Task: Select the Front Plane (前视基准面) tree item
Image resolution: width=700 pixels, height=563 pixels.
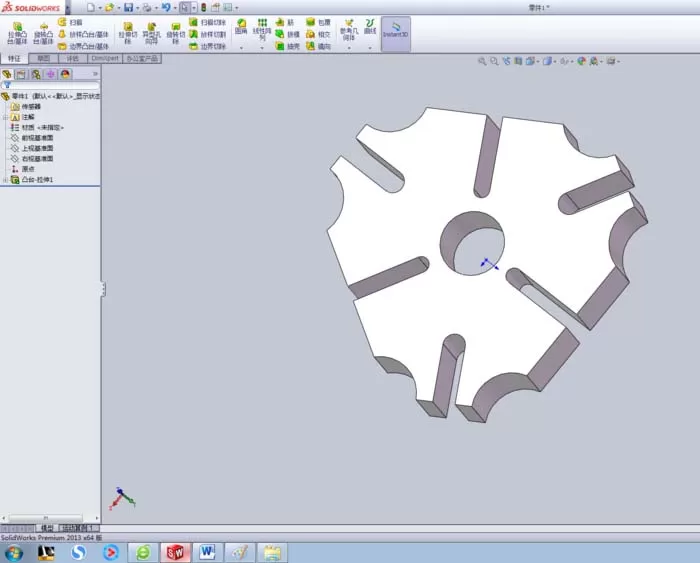Action: pyautogui.click(x=32, y=138)
